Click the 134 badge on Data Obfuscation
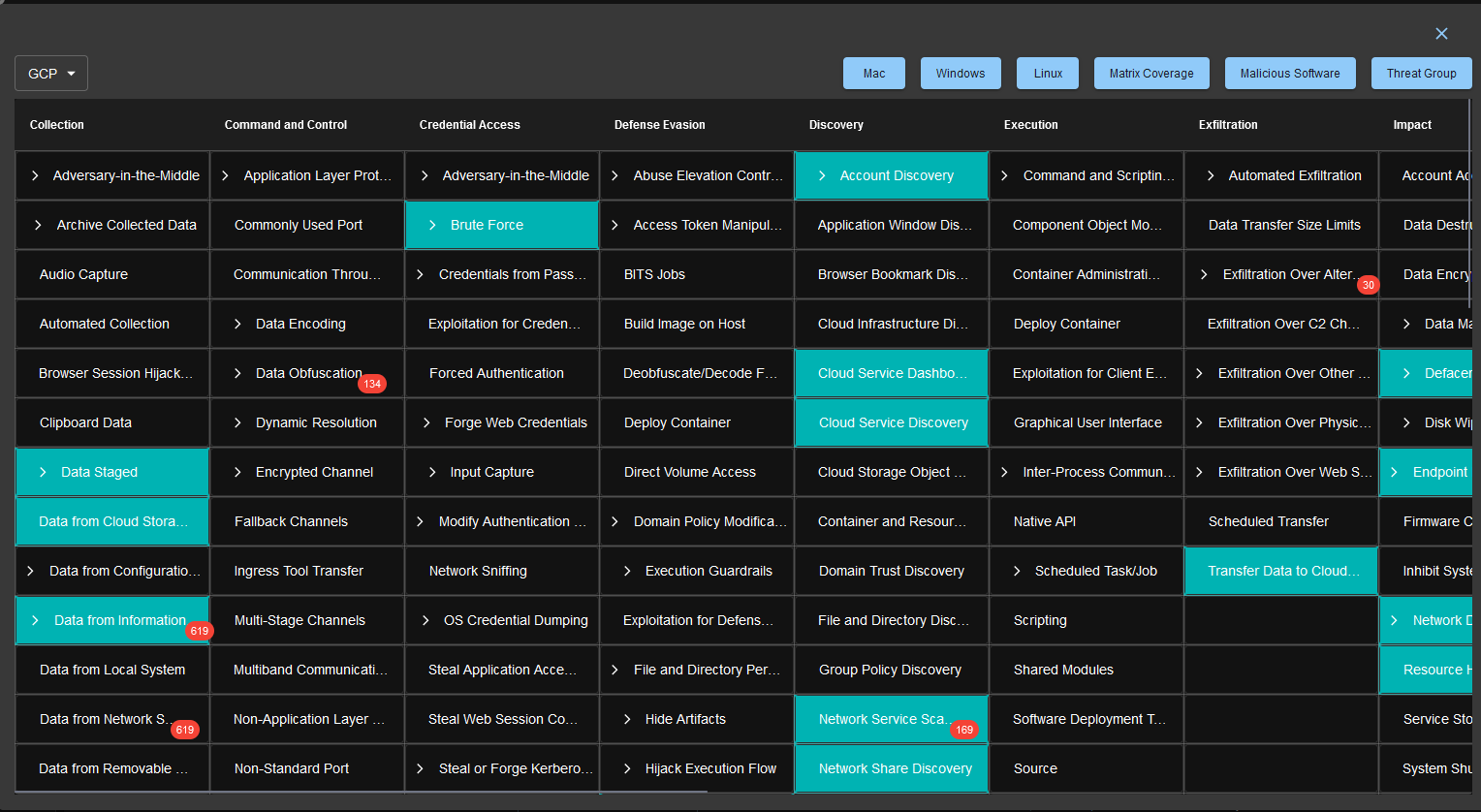Screen dimensions: 1481x812 pos(372,384)
